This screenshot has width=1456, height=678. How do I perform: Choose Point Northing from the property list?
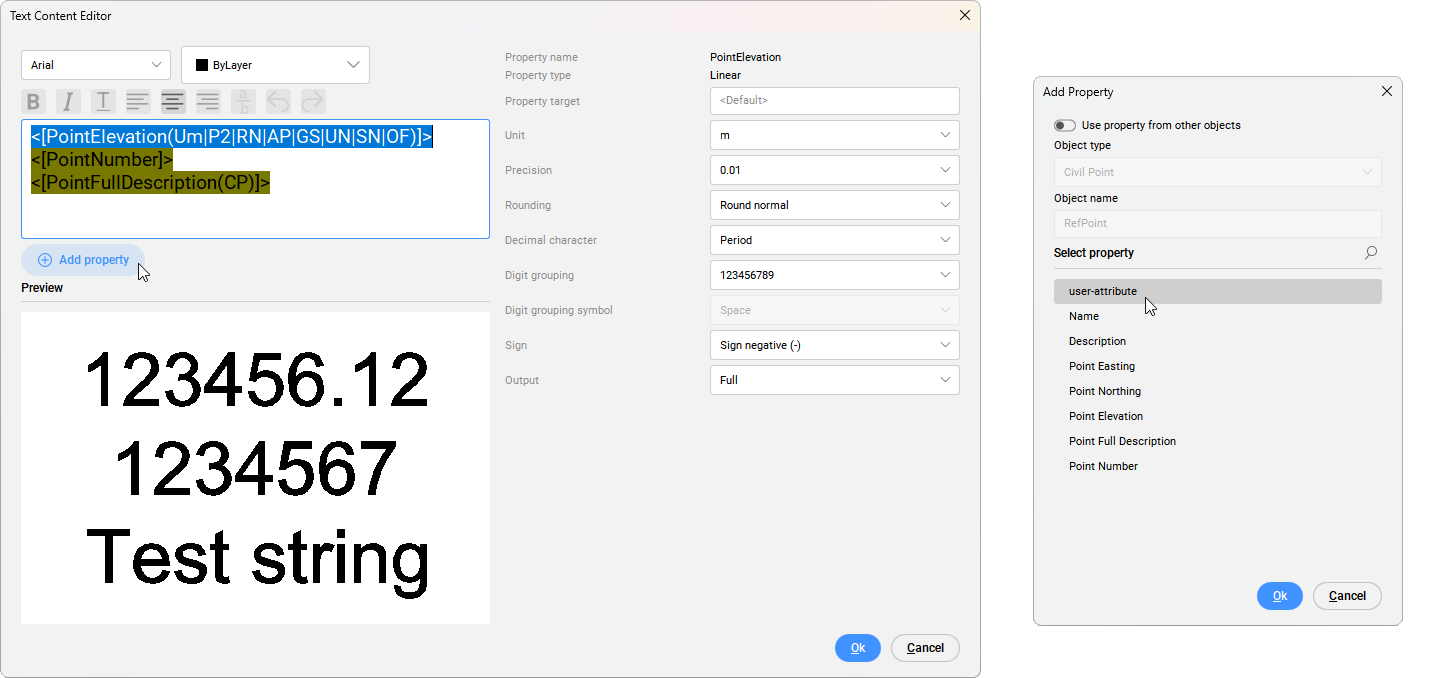1104,391
